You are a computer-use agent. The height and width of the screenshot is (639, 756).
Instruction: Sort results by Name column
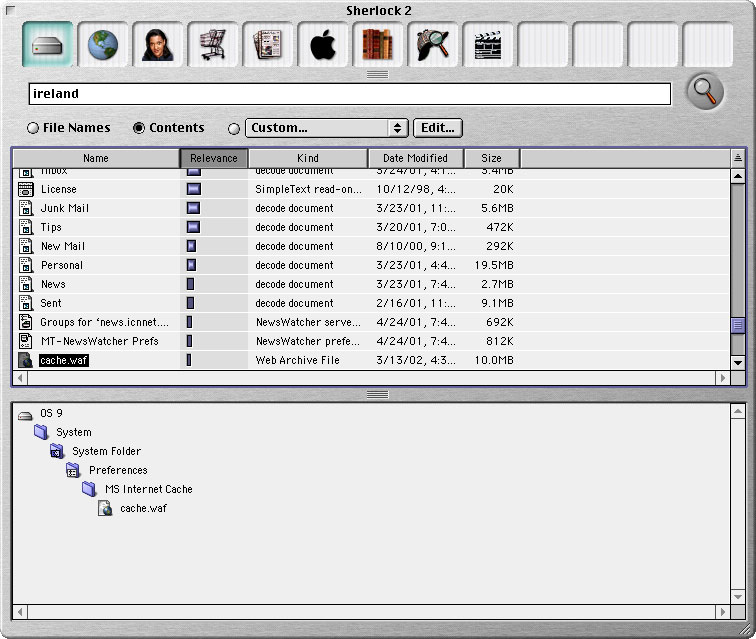(x=96, y=158)
